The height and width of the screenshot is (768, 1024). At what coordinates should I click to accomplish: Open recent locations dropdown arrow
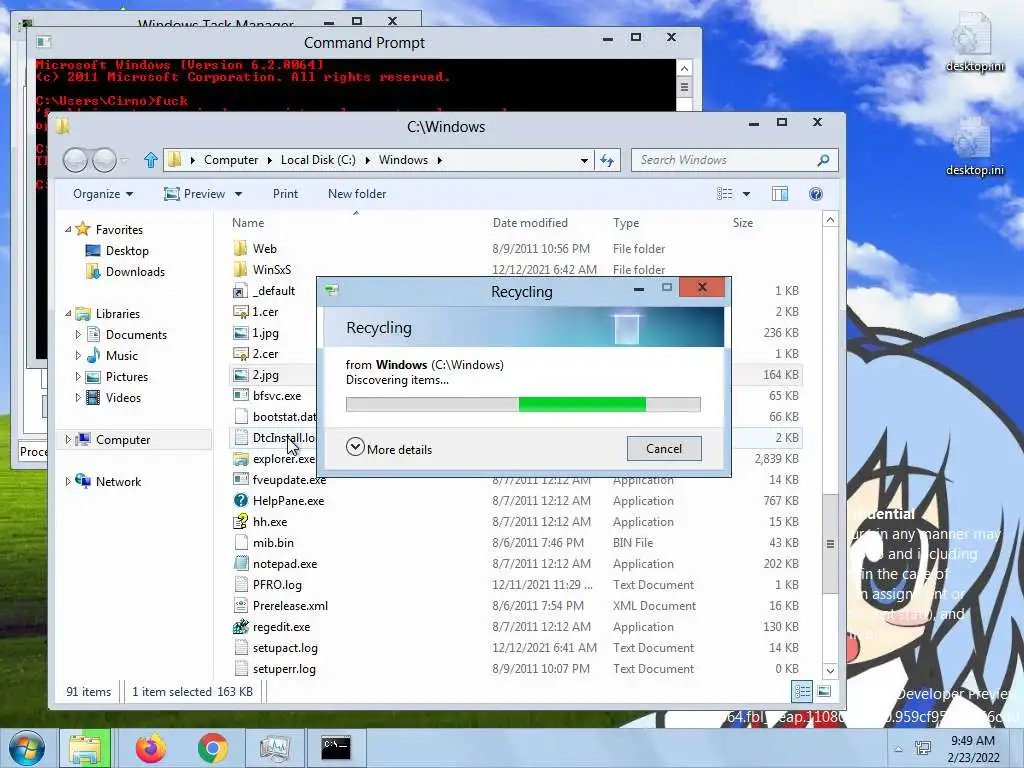[125, 160]
